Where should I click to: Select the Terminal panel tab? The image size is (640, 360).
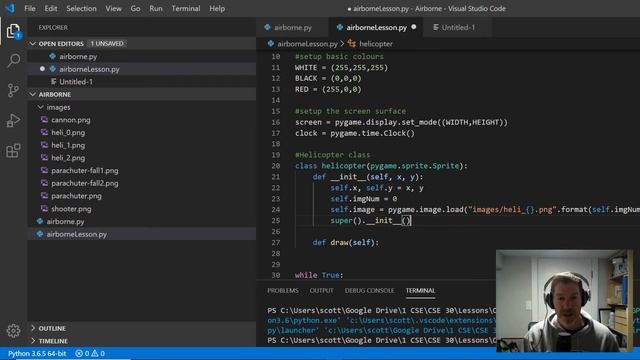(x=420, y=290)
